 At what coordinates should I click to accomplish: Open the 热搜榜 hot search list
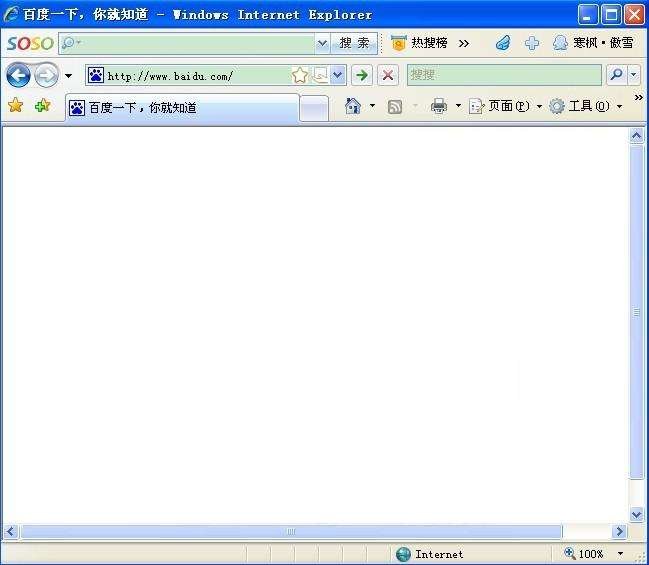tap(419, 43)
